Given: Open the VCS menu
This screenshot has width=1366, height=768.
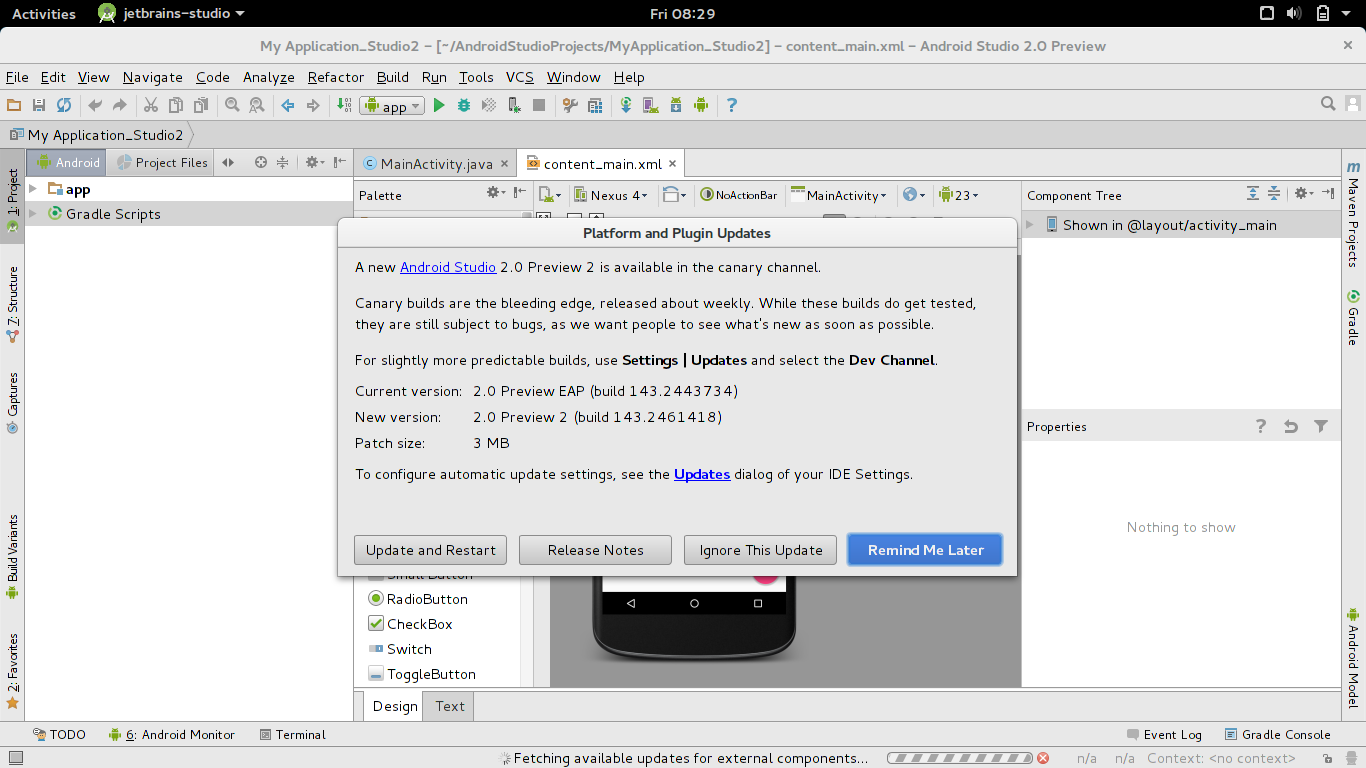Looking at the screenshot, I should [520, 77].
